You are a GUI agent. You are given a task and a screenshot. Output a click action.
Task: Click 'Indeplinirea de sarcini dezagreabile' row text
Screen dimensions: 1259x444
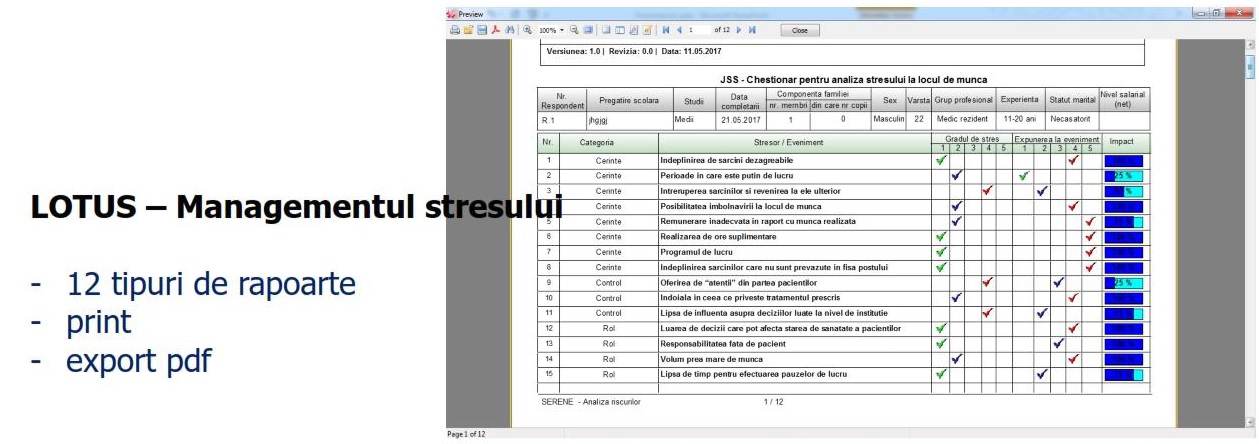[726, 160]
